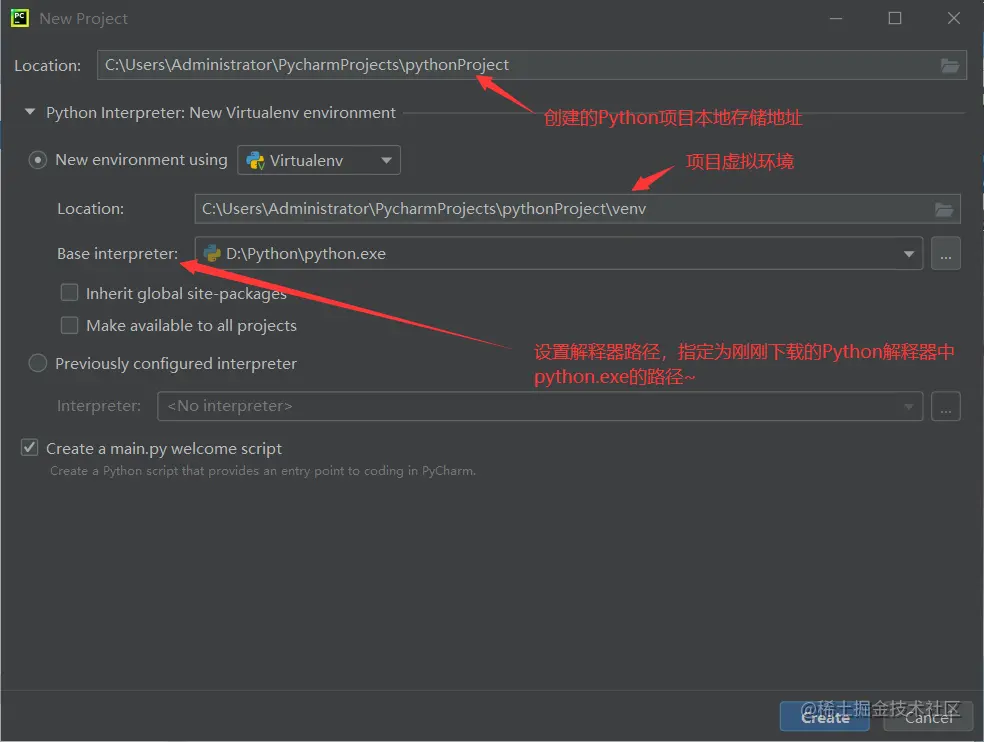Click the Python icon in Base interpreter field
984x742 pixels.
click(212, 254)
